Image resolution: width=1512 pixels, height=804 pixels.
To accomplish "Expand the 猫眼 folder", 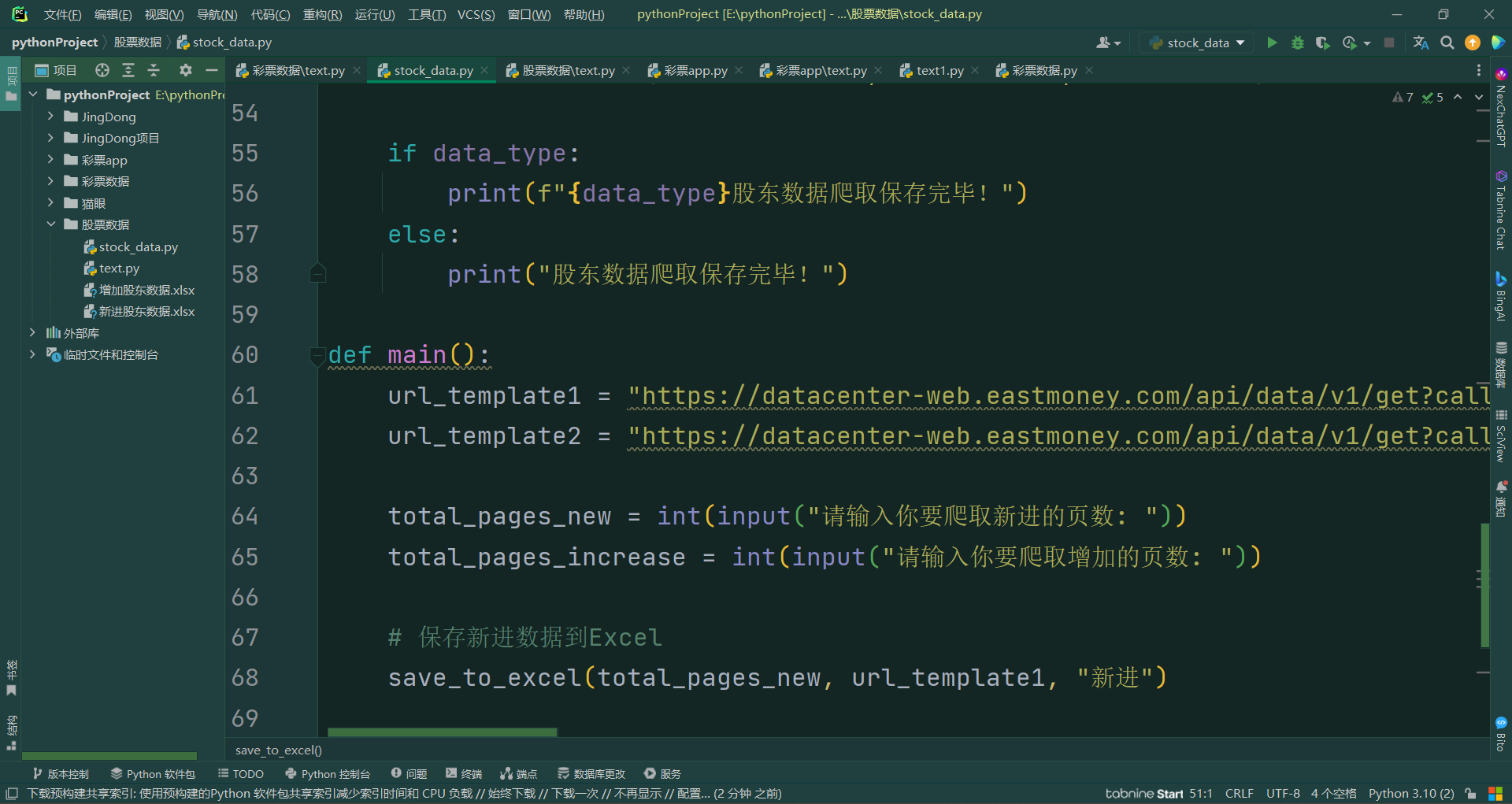I will [50, 203].
